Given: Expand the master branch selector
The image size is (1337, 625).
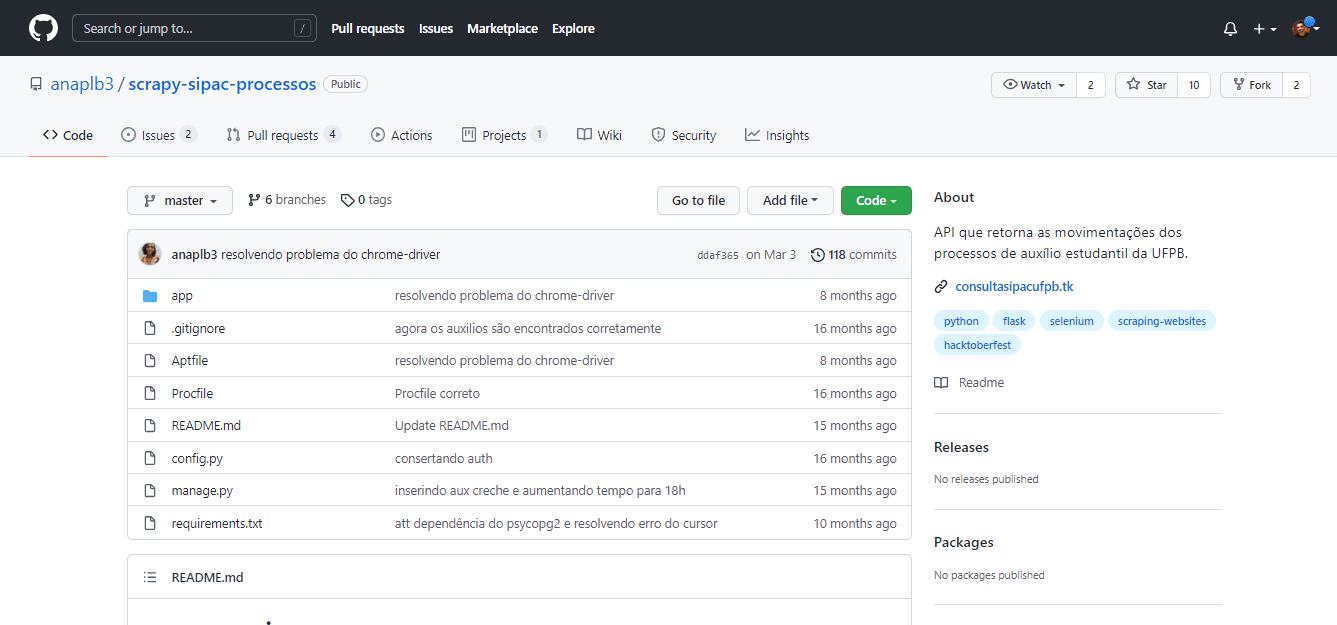Looking at the screenshot, I should [180, 200].
